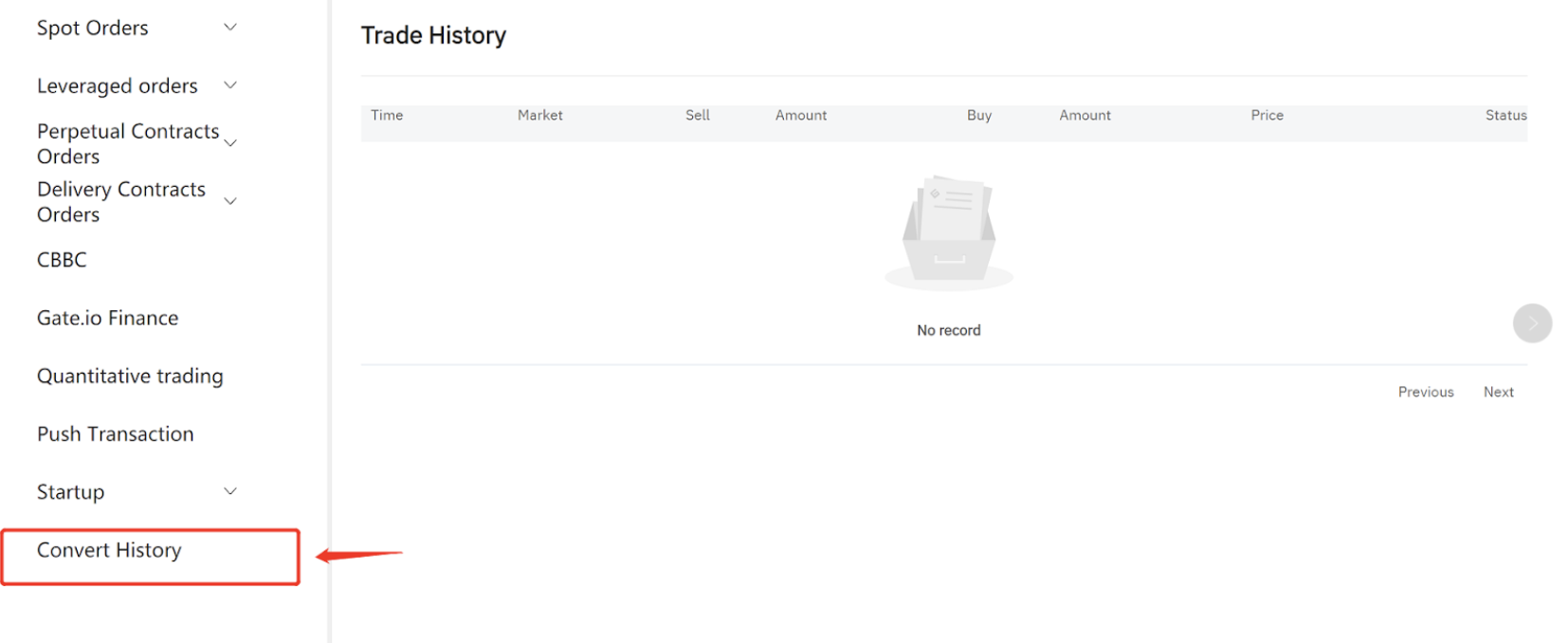The height and width of the screenshot is (643, 1568).
Task: Open Convert History in the sidebar
Action: click(x=109, y=550)
